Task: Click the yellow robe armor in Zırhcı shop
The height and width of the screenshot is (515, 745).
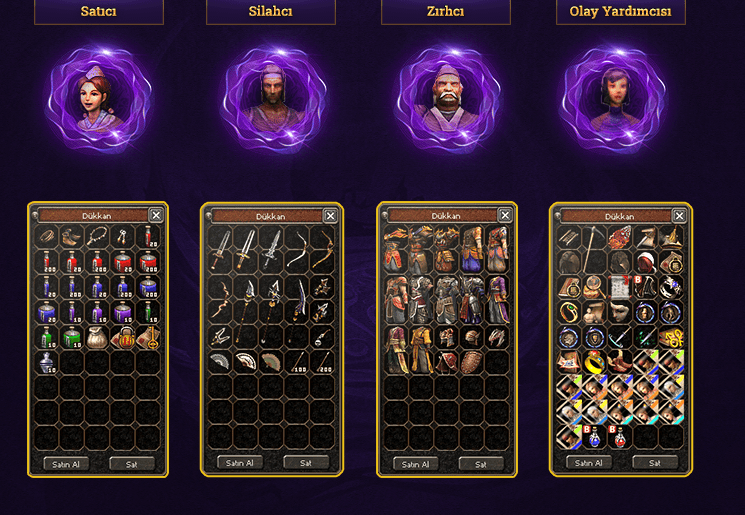Action: [421, 349]
